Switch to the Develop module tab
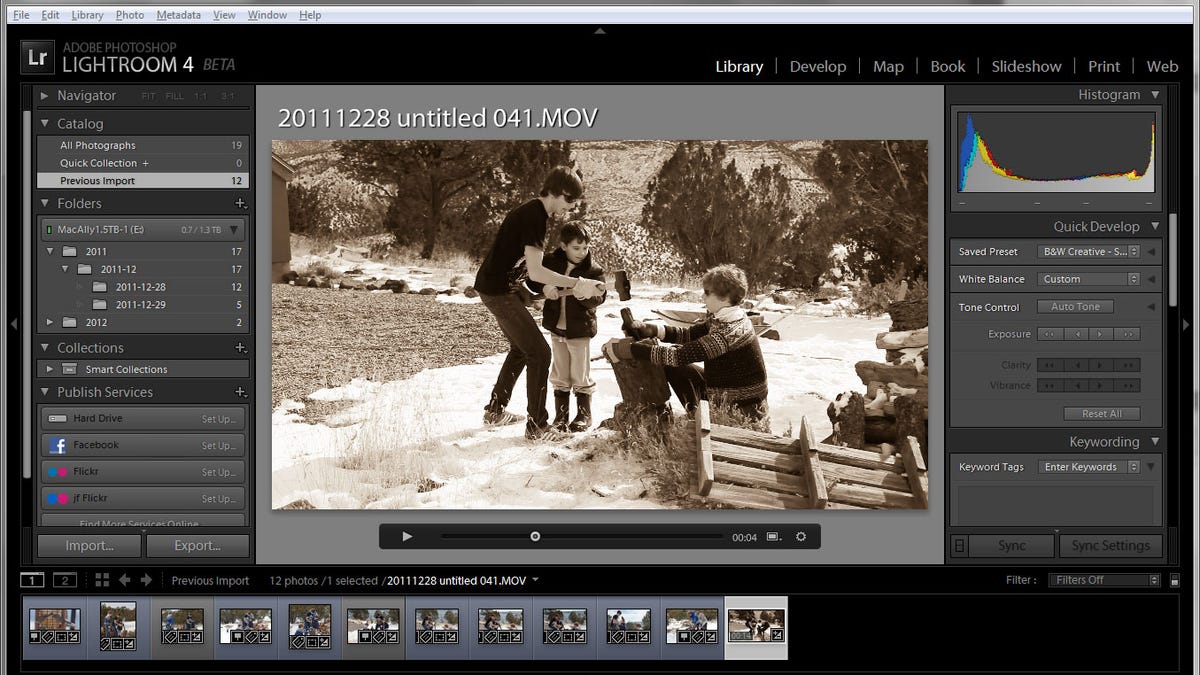This screenshot has width=1200, height=675. click(x=818, y=66)
